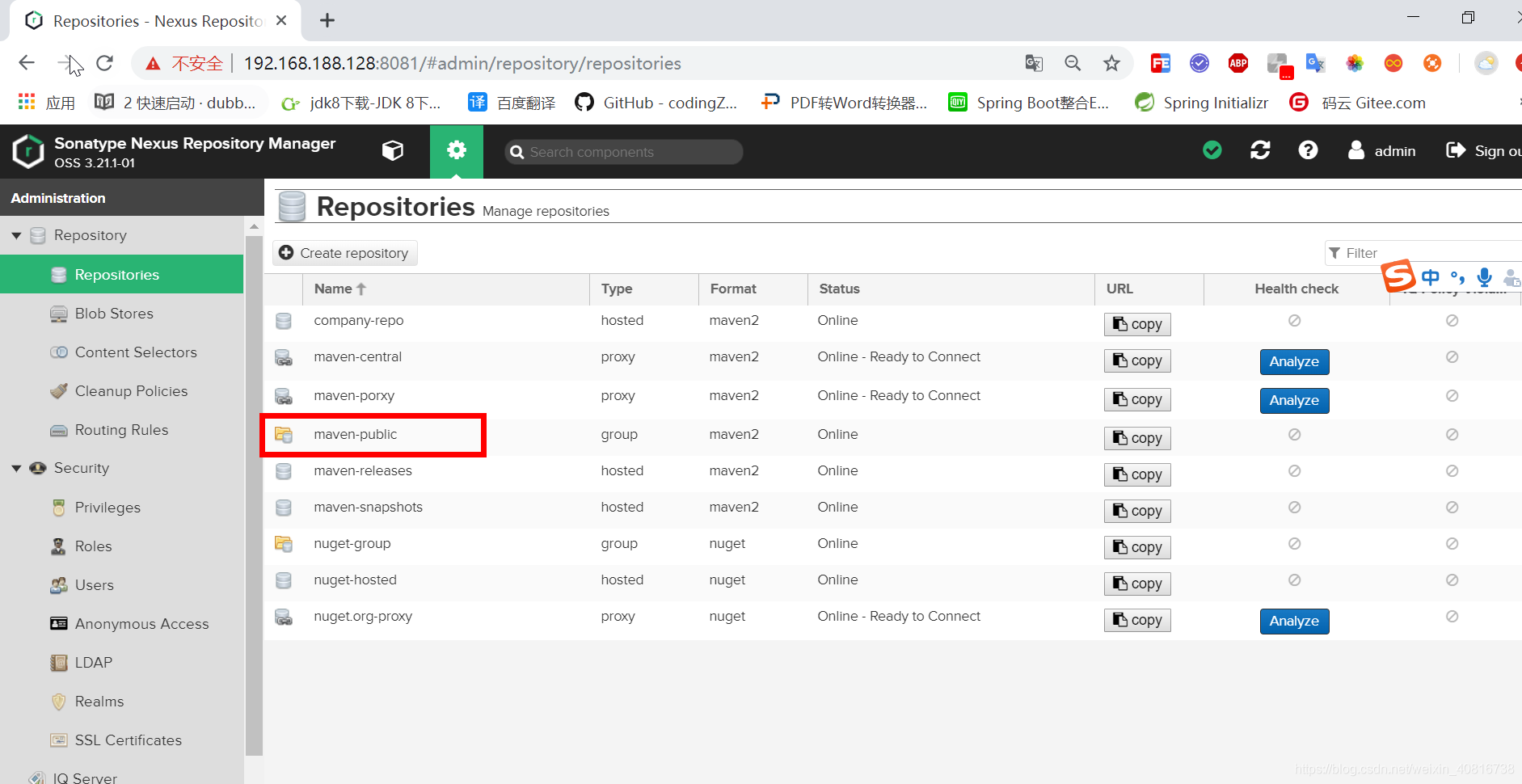This screenshot has width=1522, height=784.
Task: Click the address bar URL
Action: (462, 63)
